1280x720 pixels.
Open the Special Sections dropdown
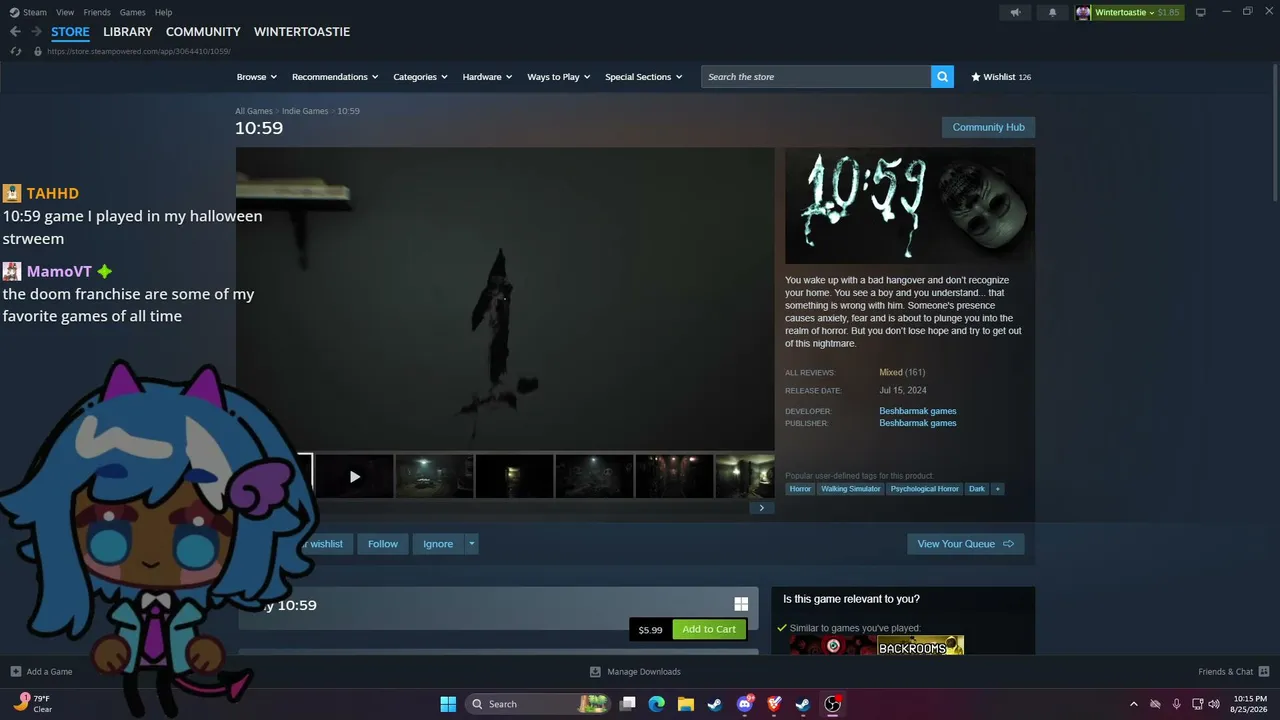(x=643, y=77)
